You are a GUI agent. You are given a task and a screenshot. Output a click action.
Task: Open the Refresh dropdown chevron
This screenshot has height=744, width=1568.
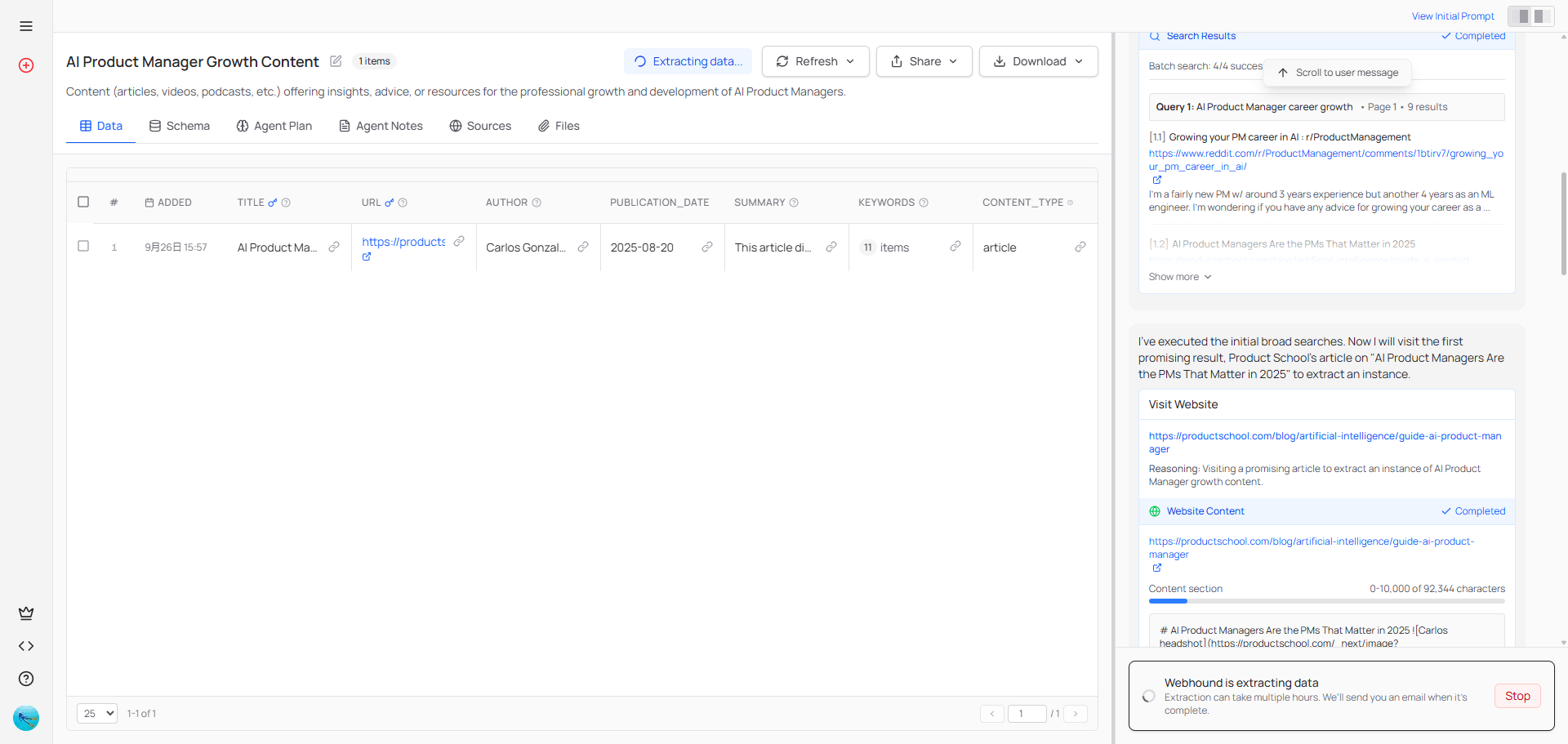pyautogui.click(x=851, y=61)
